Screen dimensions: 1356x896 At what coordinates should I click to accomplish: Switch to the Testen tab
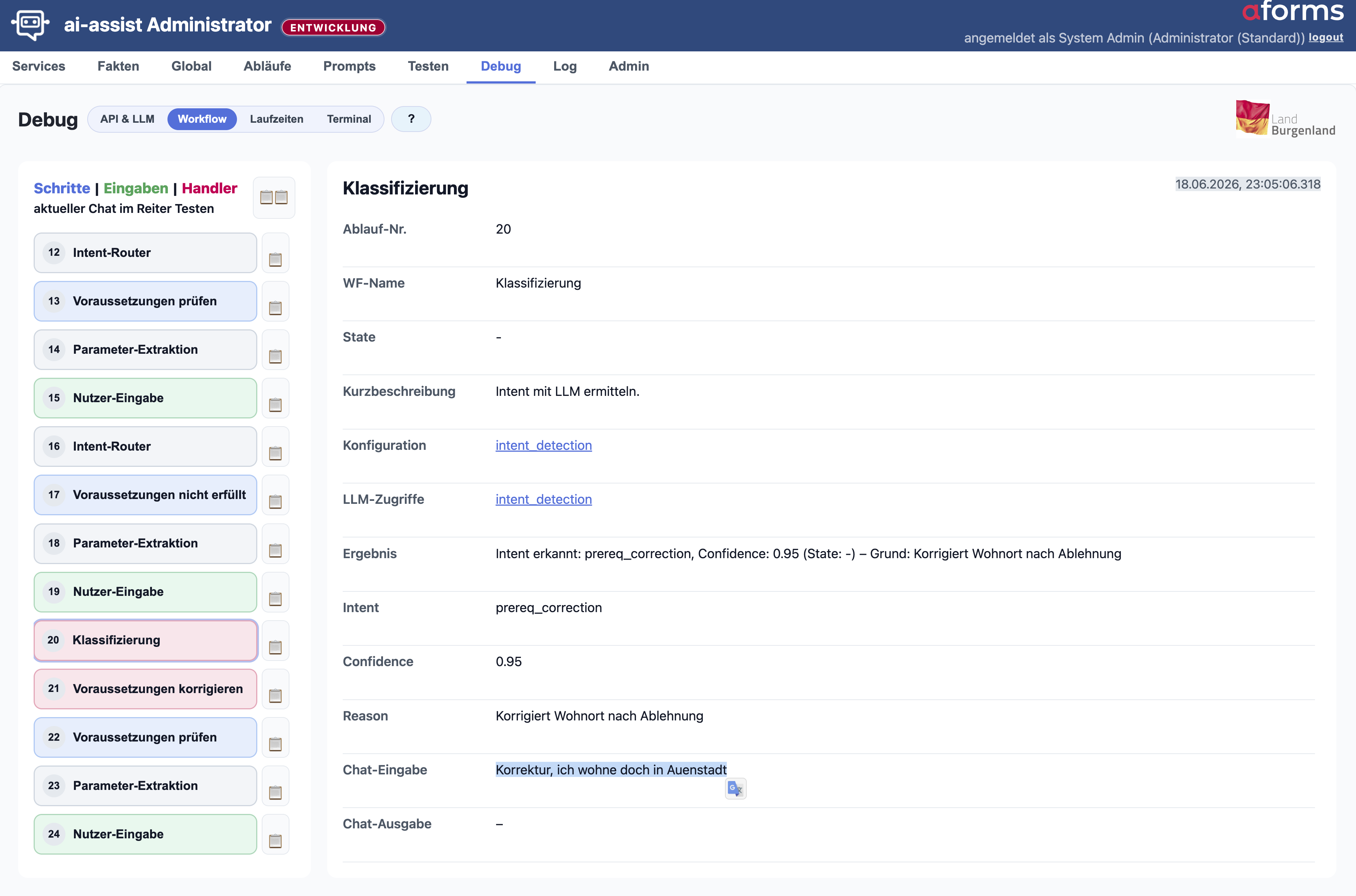coord(428,66)
